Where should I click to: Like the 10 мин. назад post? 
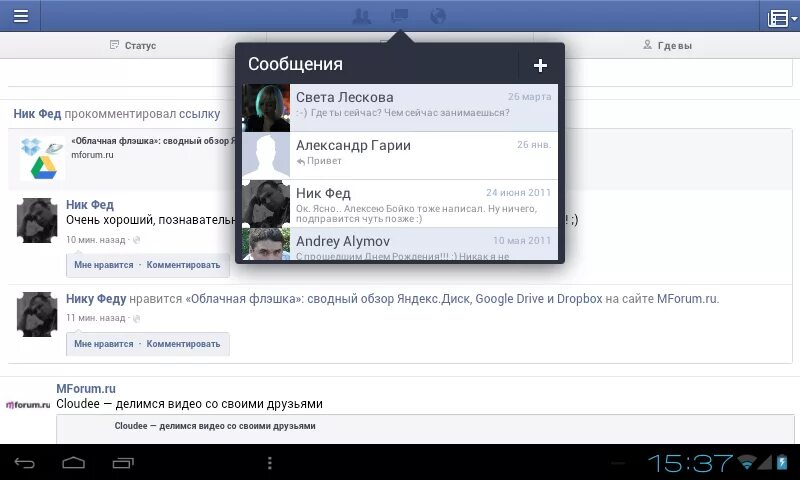pyautogui.click(x=104, y=265)
